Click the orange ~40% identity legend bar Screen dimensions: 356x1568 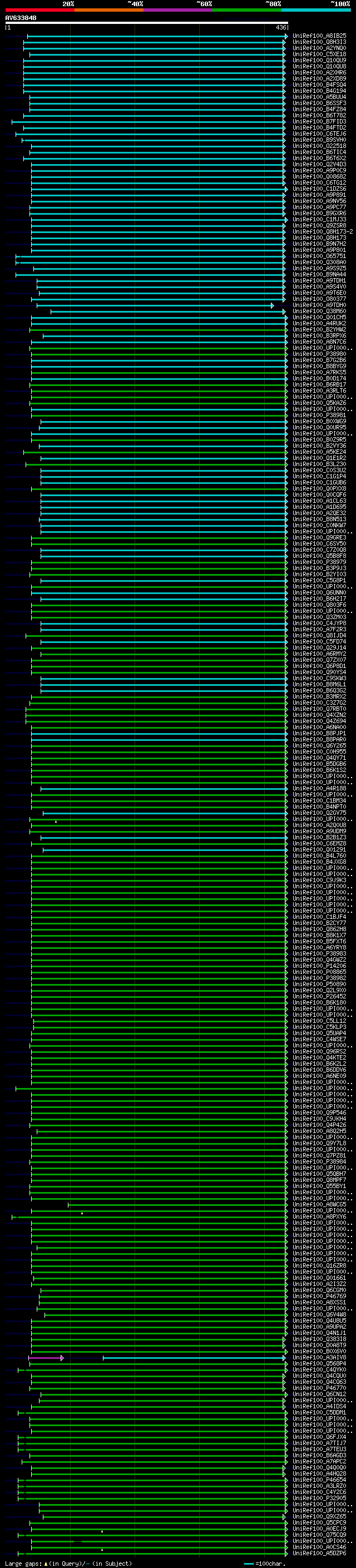click(109, 10)
